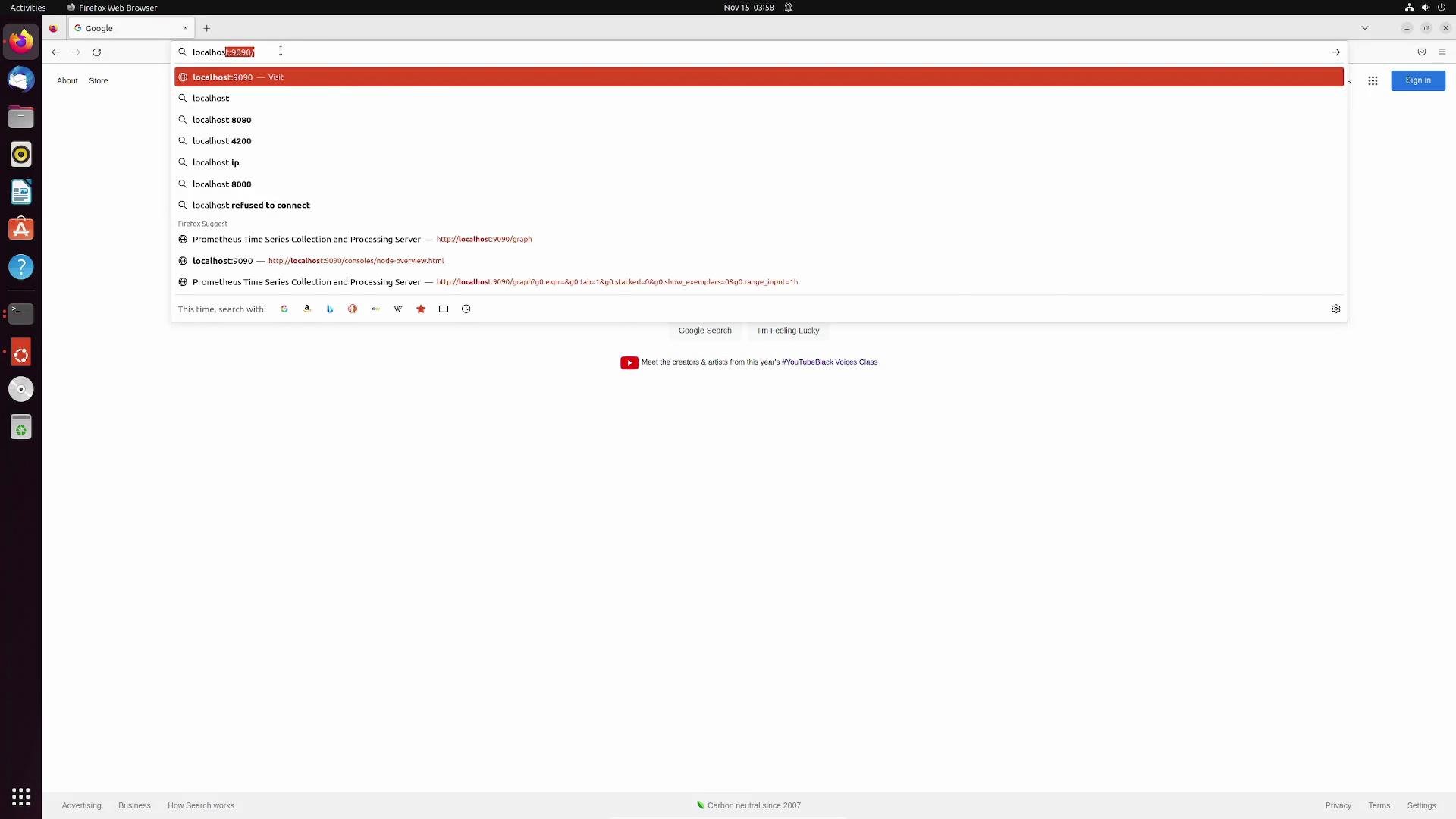Open Terms footer link
Viewport: 1456px width, 819px height.
1379,805
